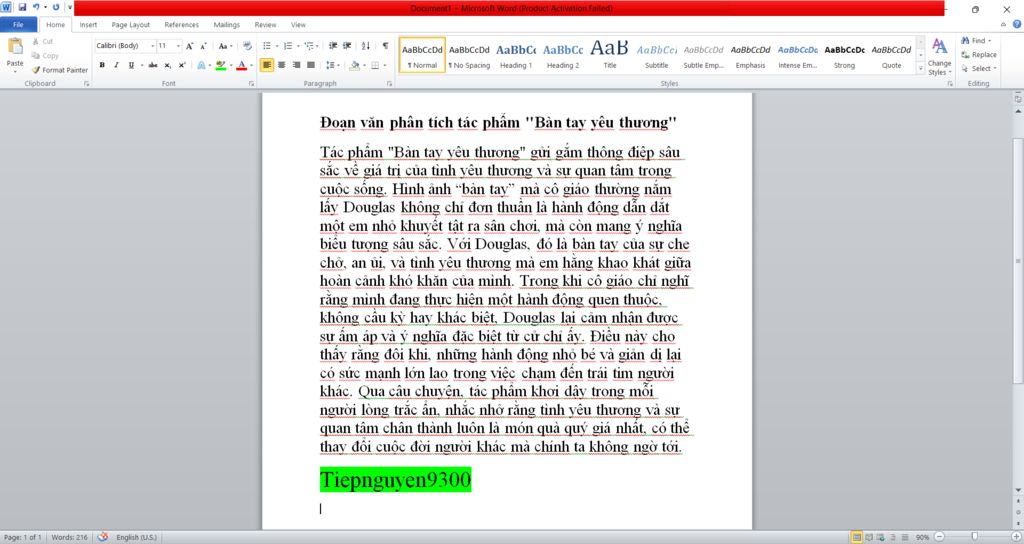Apply the Title style
The height and width of the screenshot is (544, 1024).
coord(609,55)
